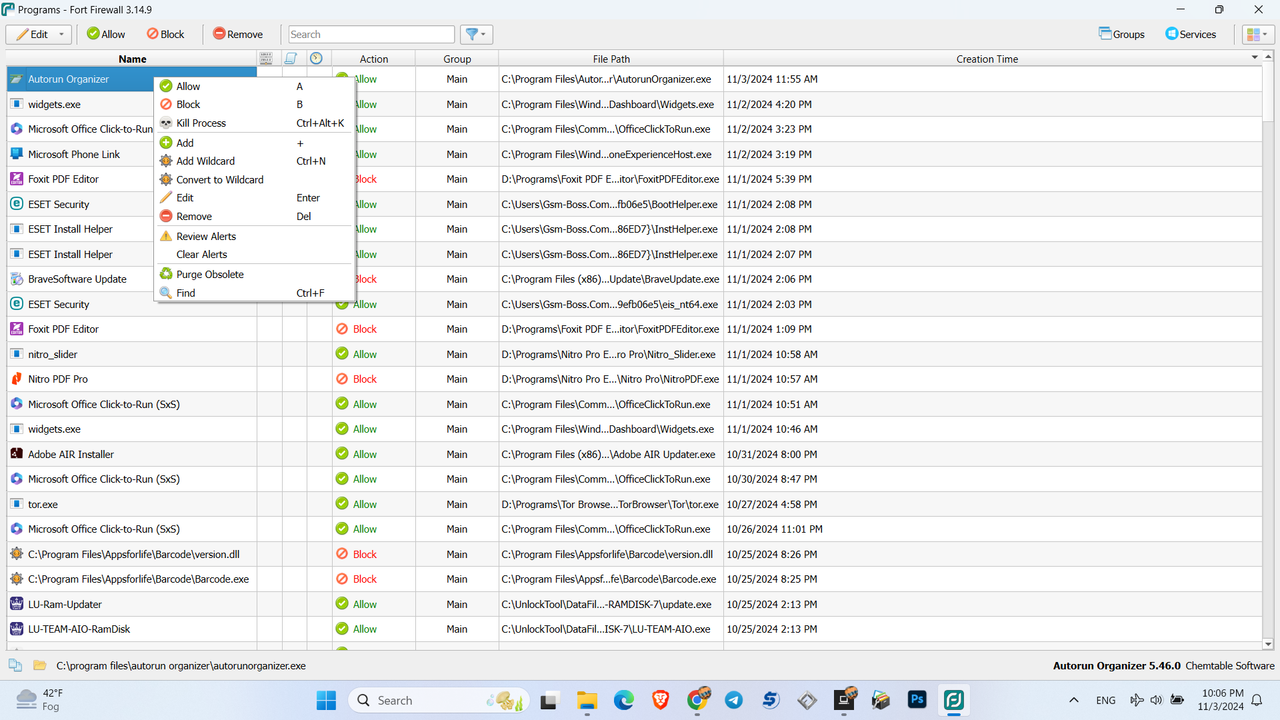Select the nitro_slider program name
The image size is (1280, 720).
[53, 354]
